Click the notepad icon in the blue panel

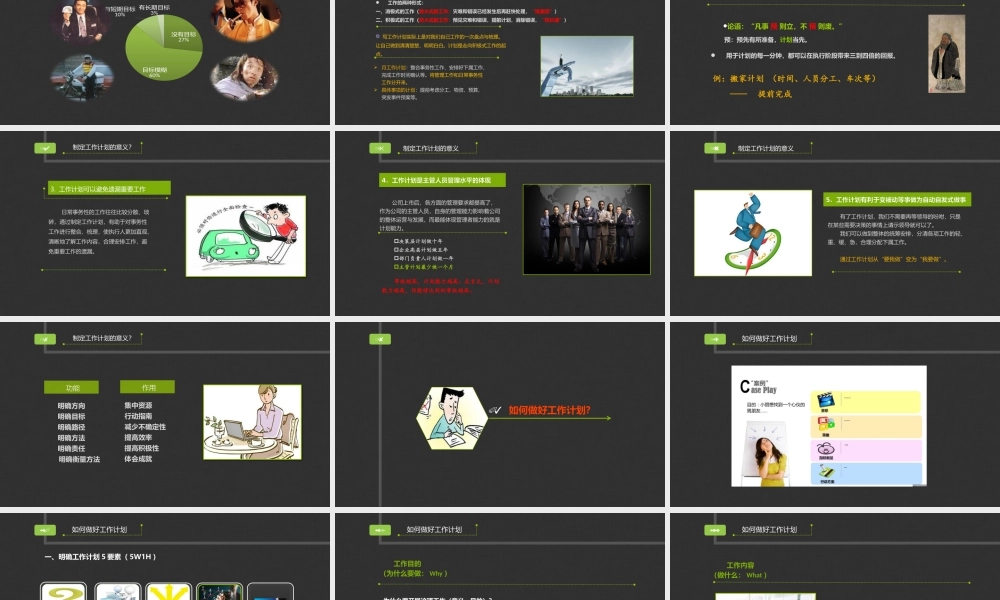coord(825,470)
